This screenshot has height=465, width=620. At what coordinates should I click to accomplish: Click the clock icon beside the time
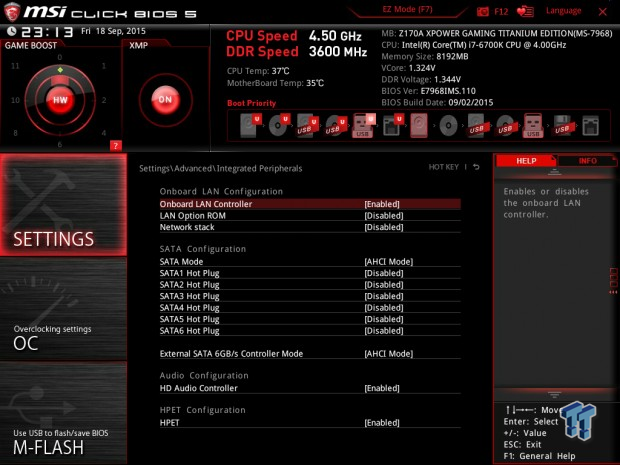coord(12,31)
